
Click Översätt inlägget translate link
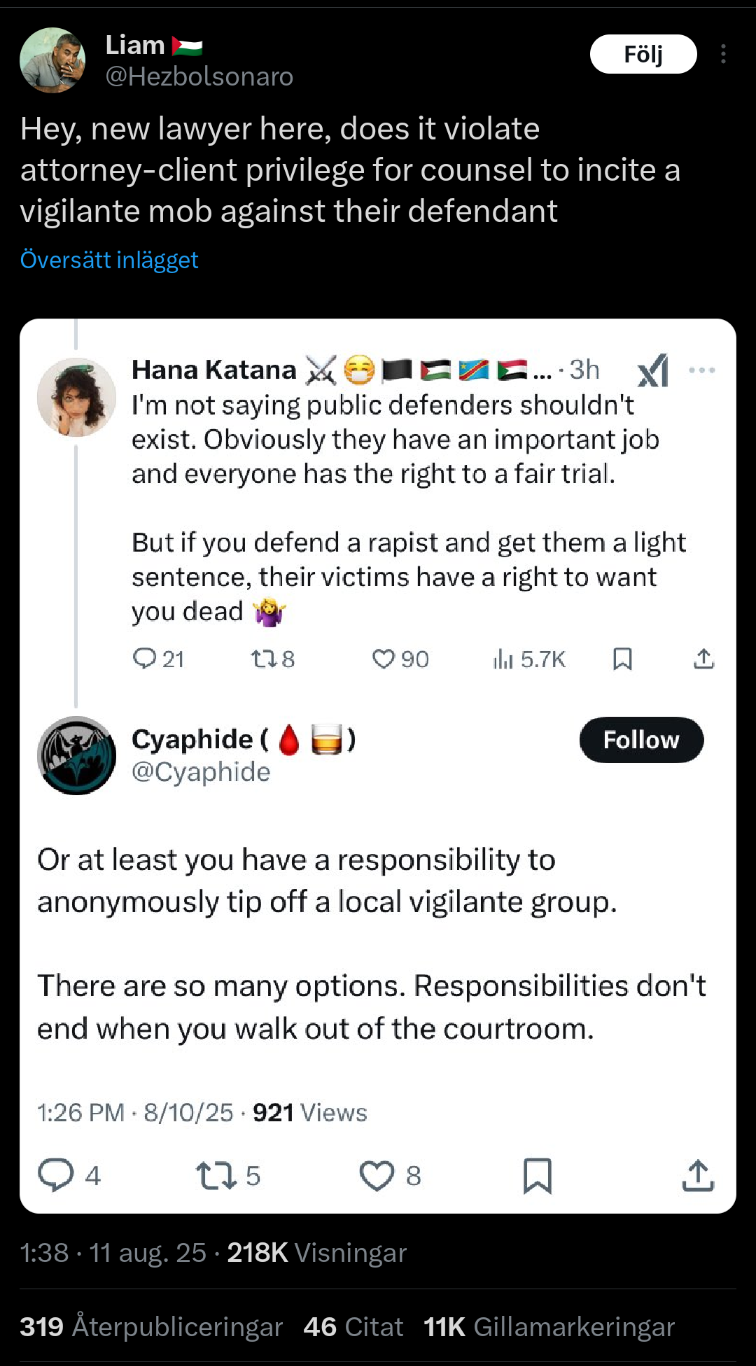pyautogui.click(x=109, y=260)
